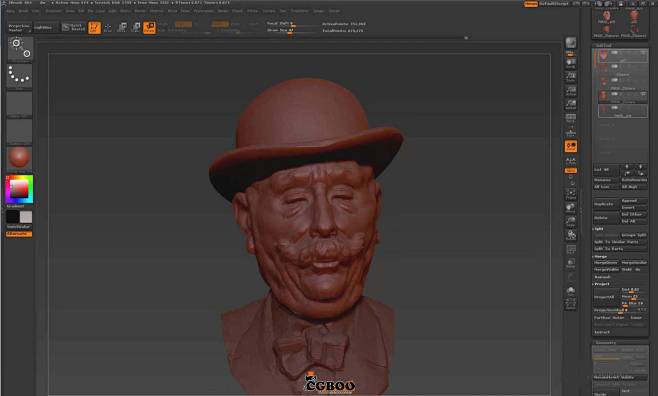Click the Scroll canvas icon
Image resolution: width=658 pixels, height=396 pixels.
[x=571, y=63]
